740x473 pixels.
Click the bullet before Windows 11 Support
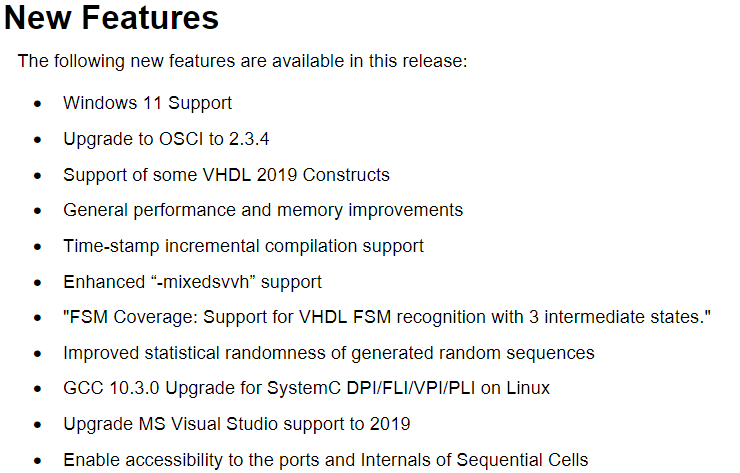pyautogui.click(x=38, y=104)
